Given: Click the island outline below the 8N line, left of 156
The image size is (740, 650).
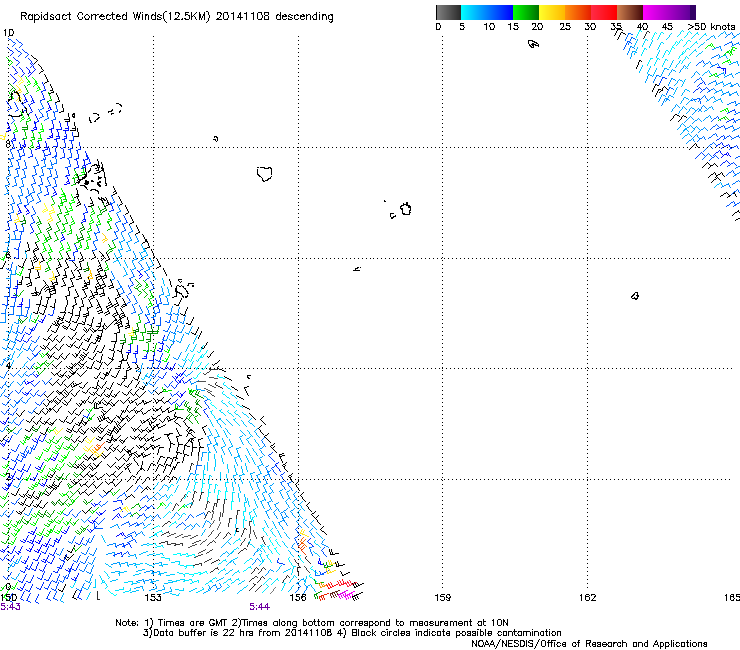Looking at the screenshot, I should click(265, 174).
